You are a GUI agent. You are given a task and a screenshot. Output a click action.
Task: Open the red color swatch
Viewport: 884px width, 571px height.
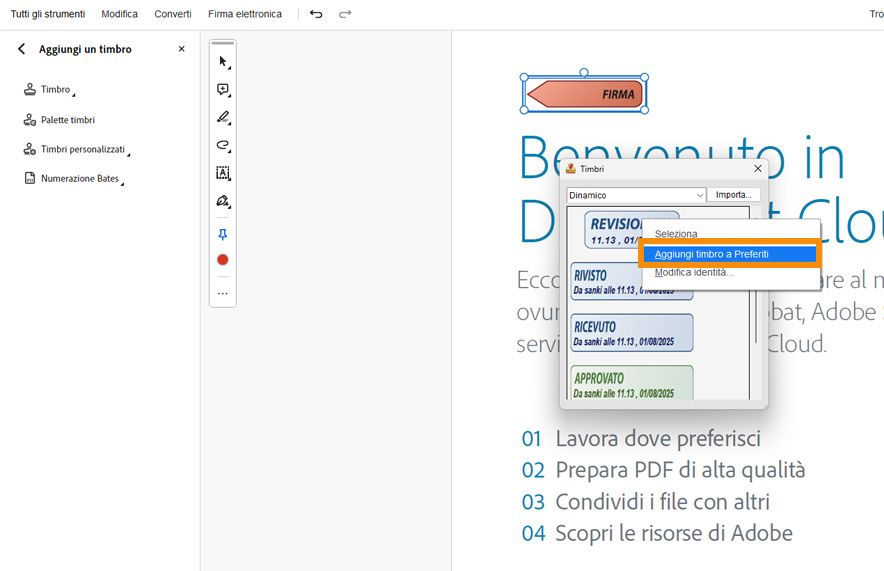coord(223,259)
